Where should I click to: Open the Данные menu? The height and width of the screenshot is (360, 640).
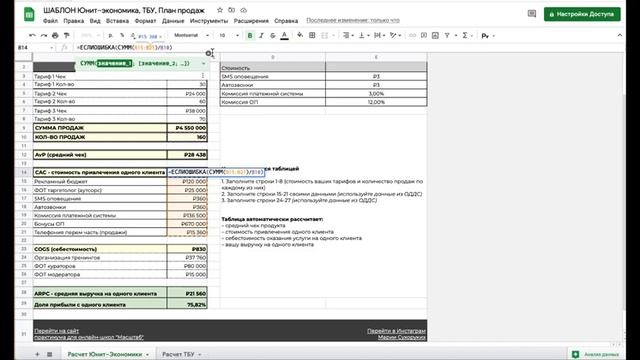[x=173, y=21]
